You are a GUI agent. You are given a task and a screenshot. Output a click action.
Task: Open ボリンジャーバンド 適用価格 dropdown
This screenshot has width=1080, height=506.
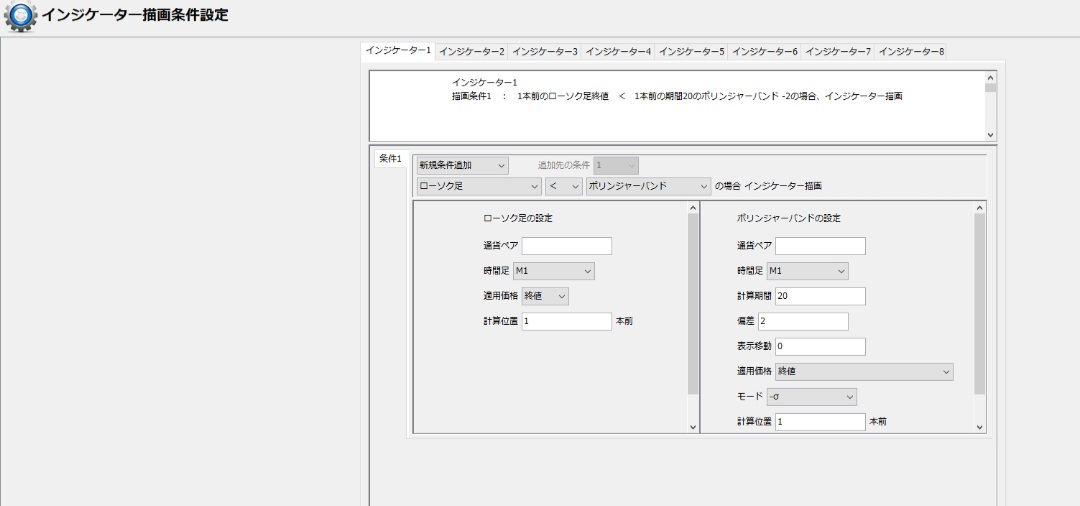(864, 372)
